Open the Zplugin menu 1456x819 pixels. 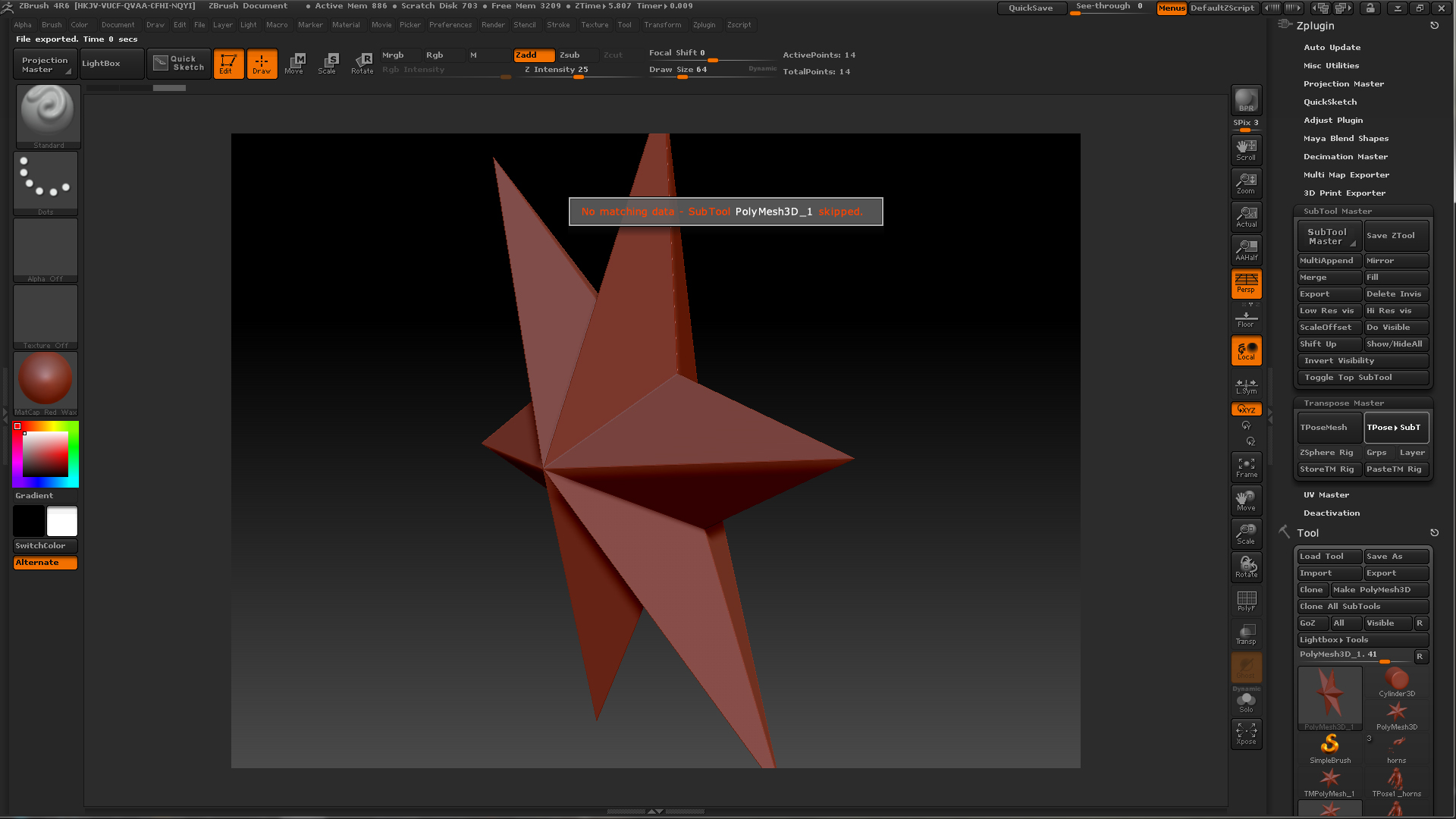(x=704, y=25)
